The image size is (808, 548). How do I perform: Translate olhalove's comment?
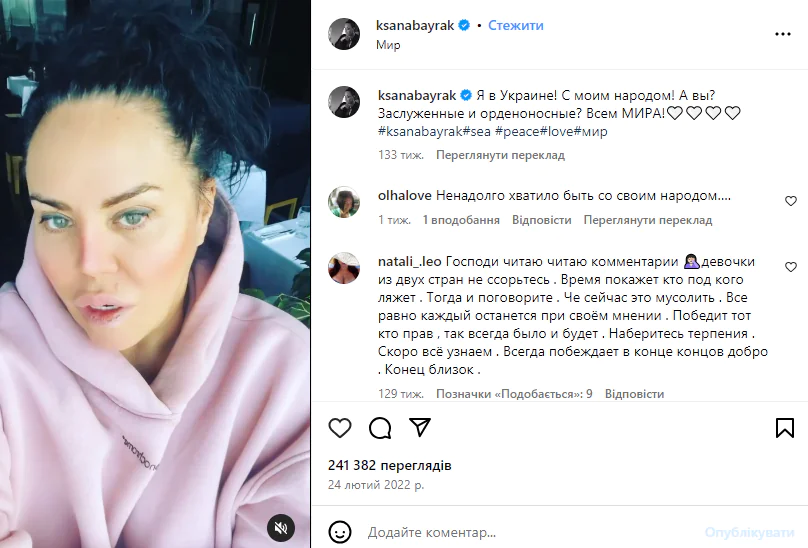(648, 220)
